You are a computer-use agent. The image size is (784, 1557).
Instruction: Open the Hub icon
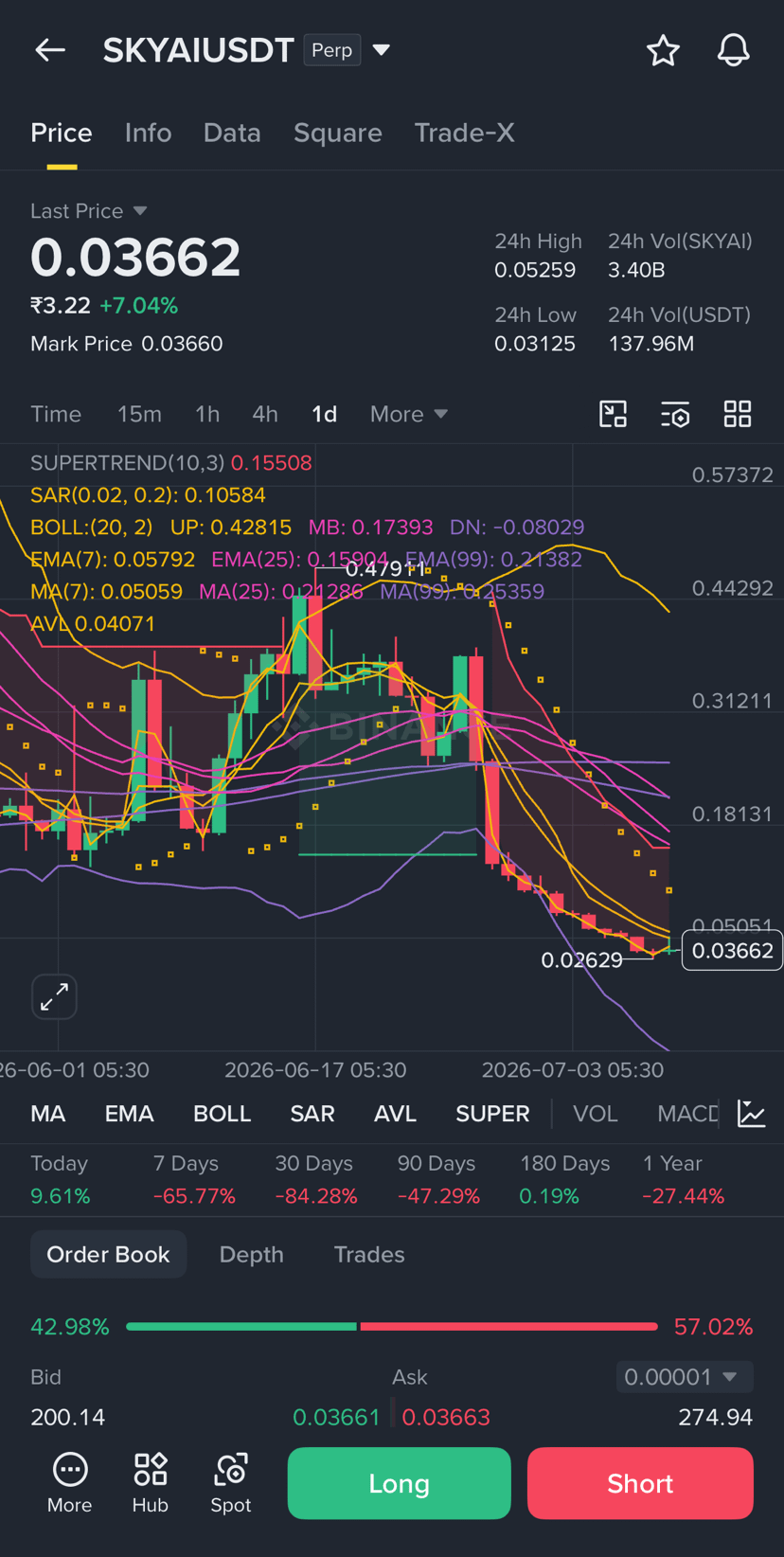coord(151,1483)
